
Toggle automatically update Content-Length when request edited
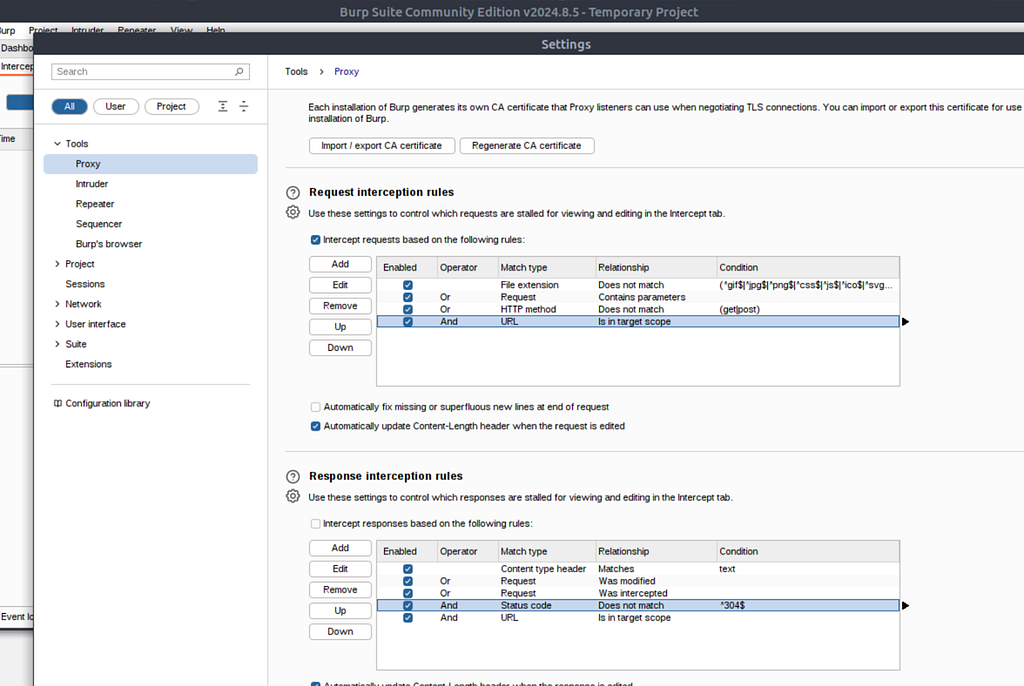[x=315, y=426]
